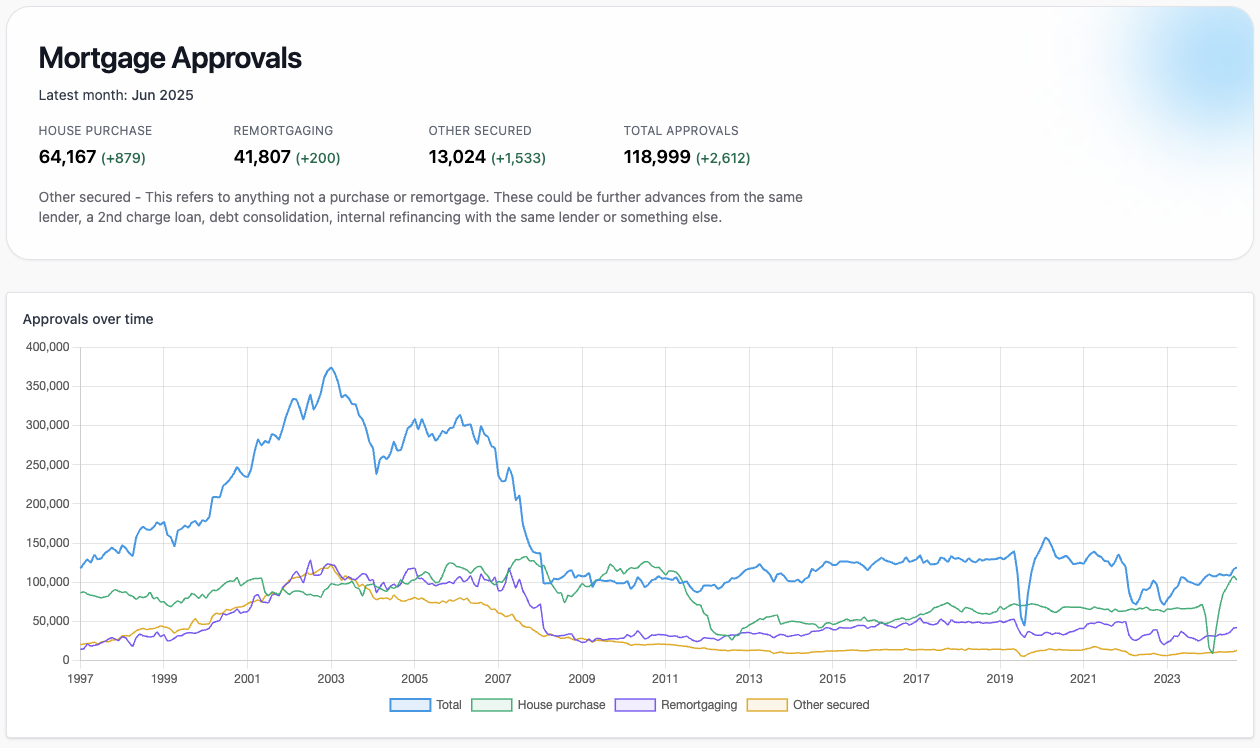This screenshot has height=748, width=1260.
Task: Click the 200,000 y-axis label
Action: (46, 504)
